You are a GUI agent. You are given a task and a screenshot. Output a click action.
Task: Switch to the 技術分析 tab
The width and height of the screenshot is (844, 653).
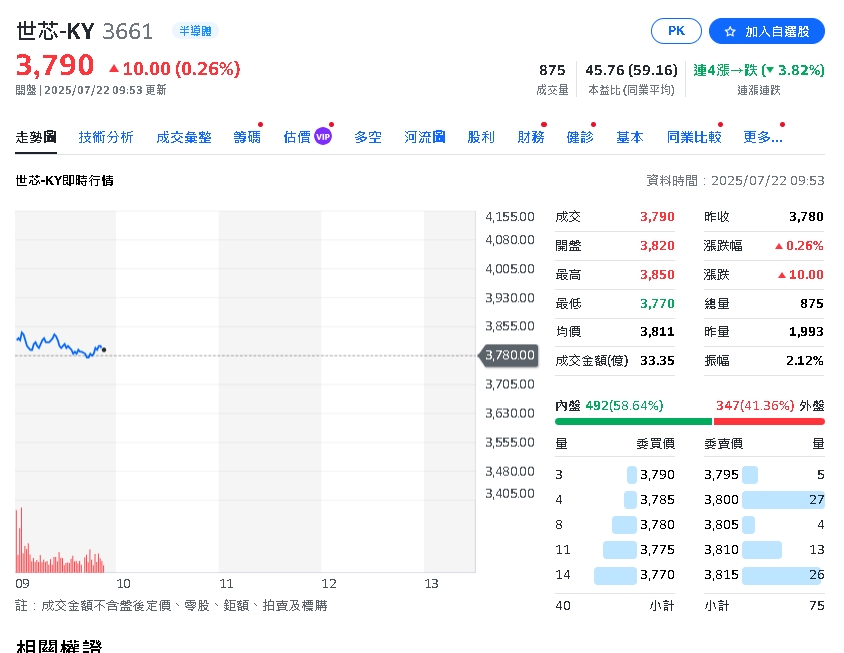[103, 137]
